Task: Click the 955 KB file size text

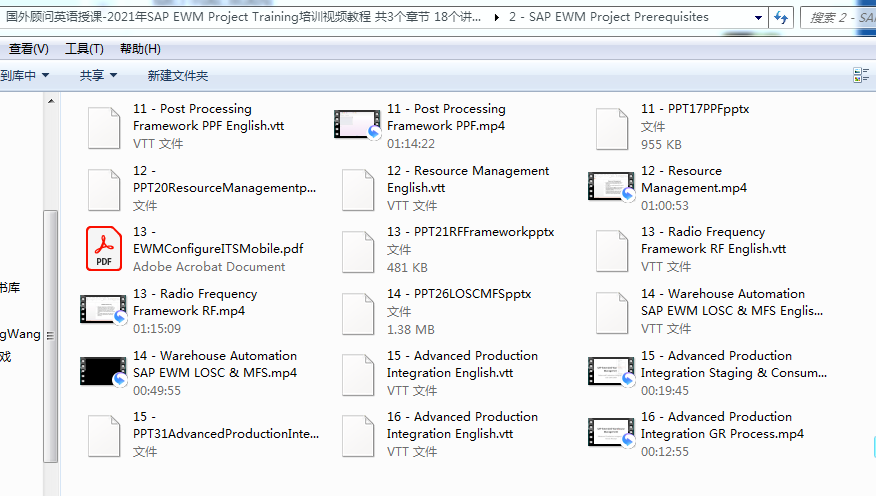Action: tap(661, 145)
